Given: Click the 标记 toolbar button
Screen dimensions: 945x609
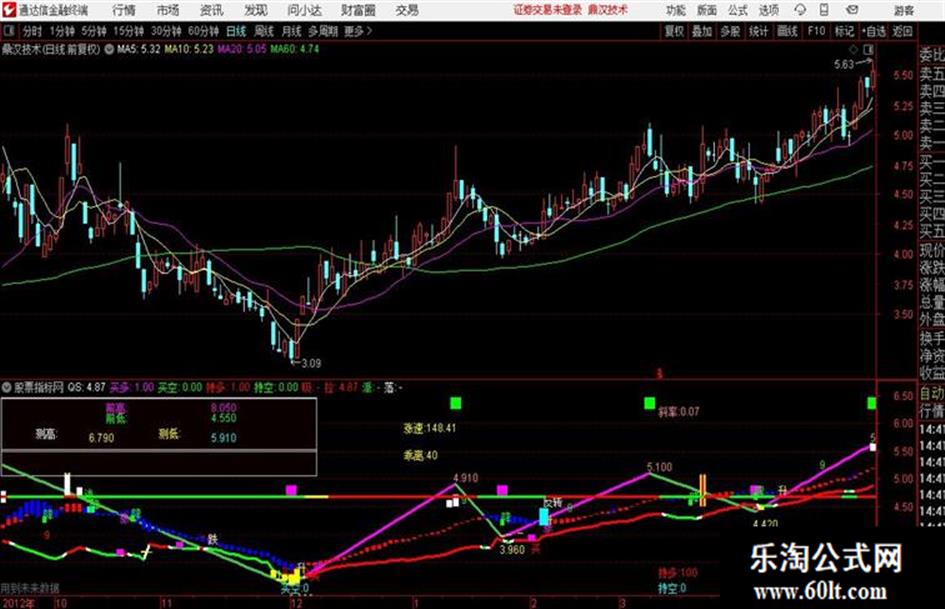Looking at the screenshot, I should click(x=844, y=31).
